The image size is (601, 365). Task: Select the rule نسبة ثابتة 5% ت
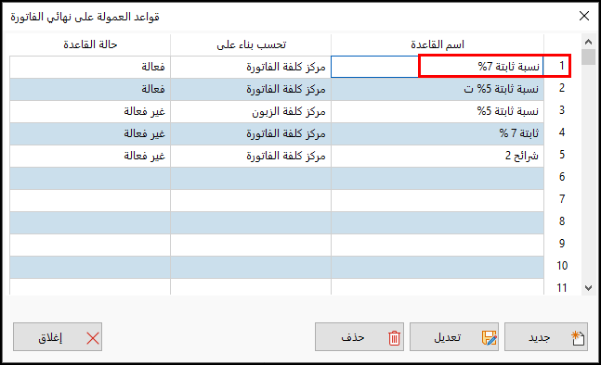coord(437,89)
